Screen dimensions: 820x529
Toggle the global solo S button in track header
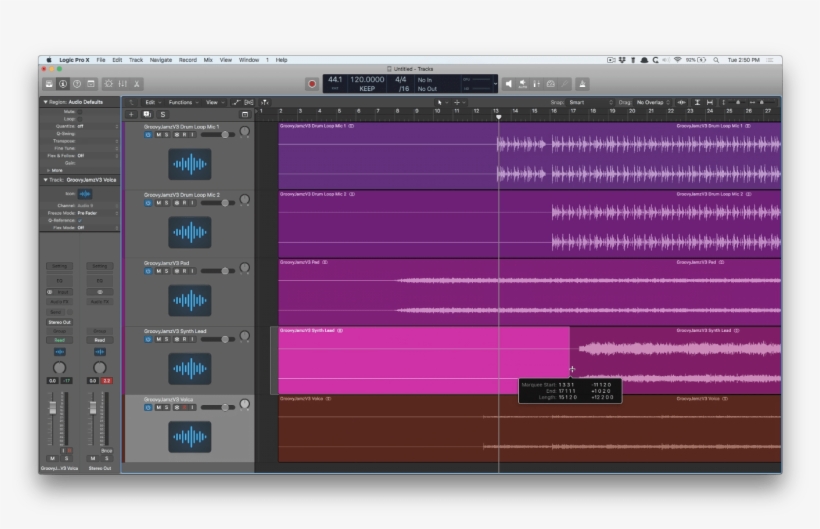163,114
